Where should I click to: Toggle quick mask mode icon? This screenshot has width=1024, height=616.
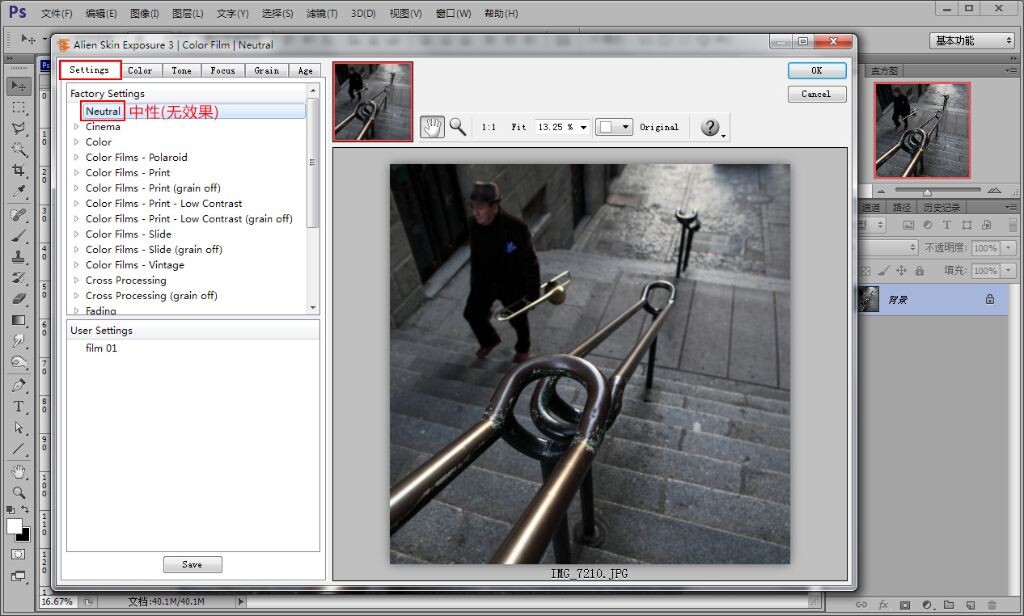coord(18,554)
